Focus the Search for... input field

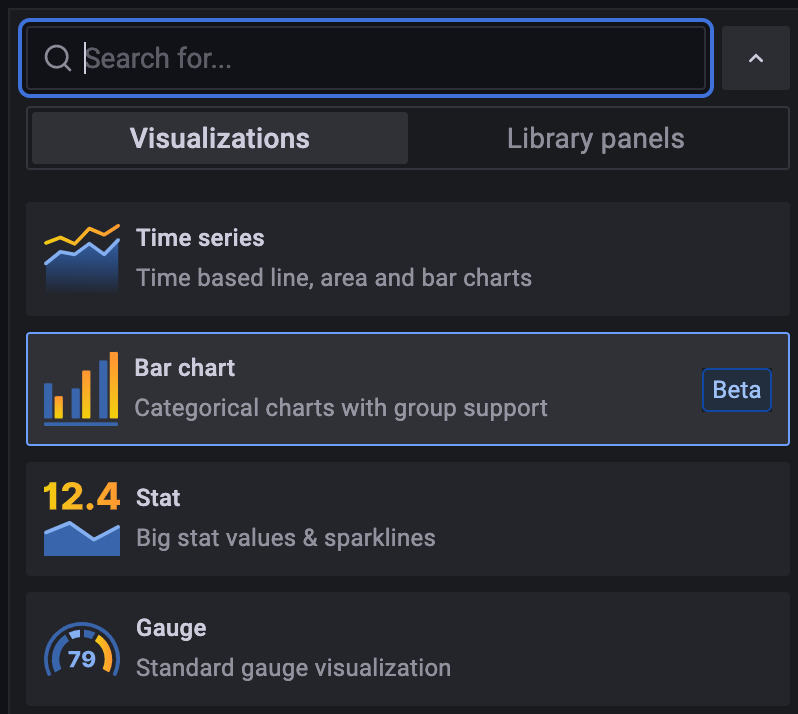pyautogui.click(x=390, y=58)
